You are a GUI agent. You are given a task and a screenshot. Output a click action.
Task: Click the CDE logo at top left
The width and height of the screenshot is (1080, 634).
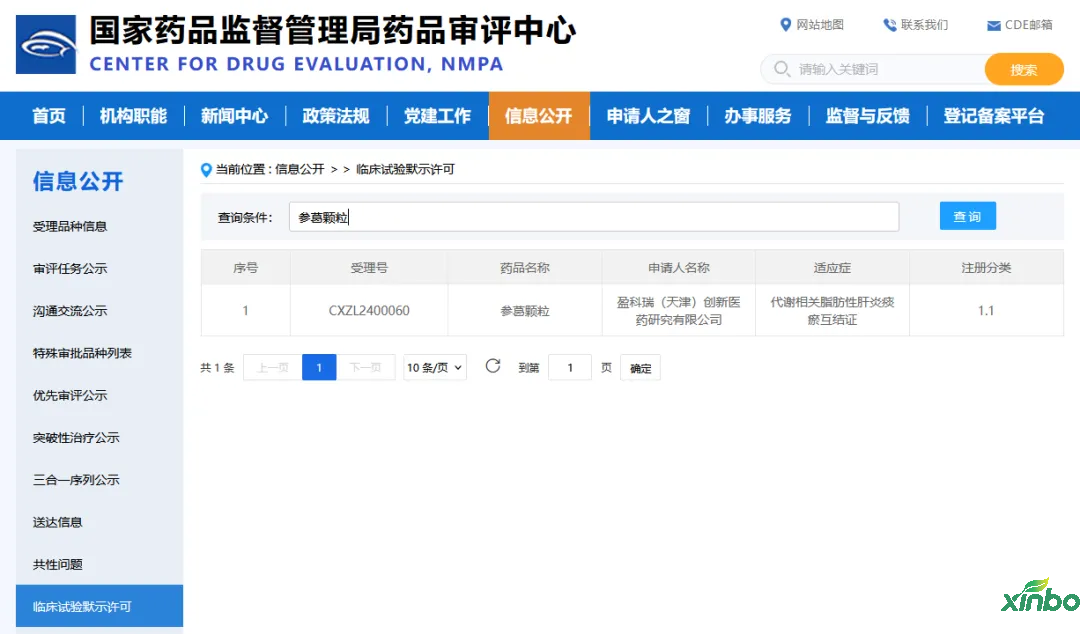point(46,45)
